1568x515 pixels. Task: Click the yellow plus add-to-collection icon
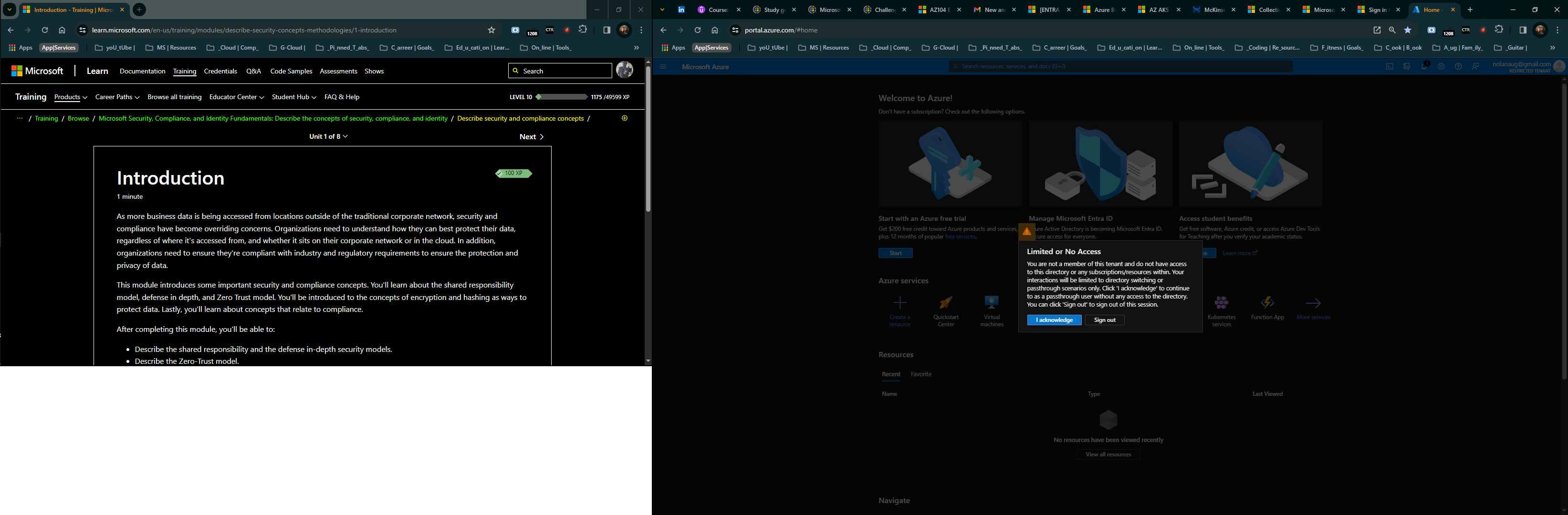click(625, 118)
